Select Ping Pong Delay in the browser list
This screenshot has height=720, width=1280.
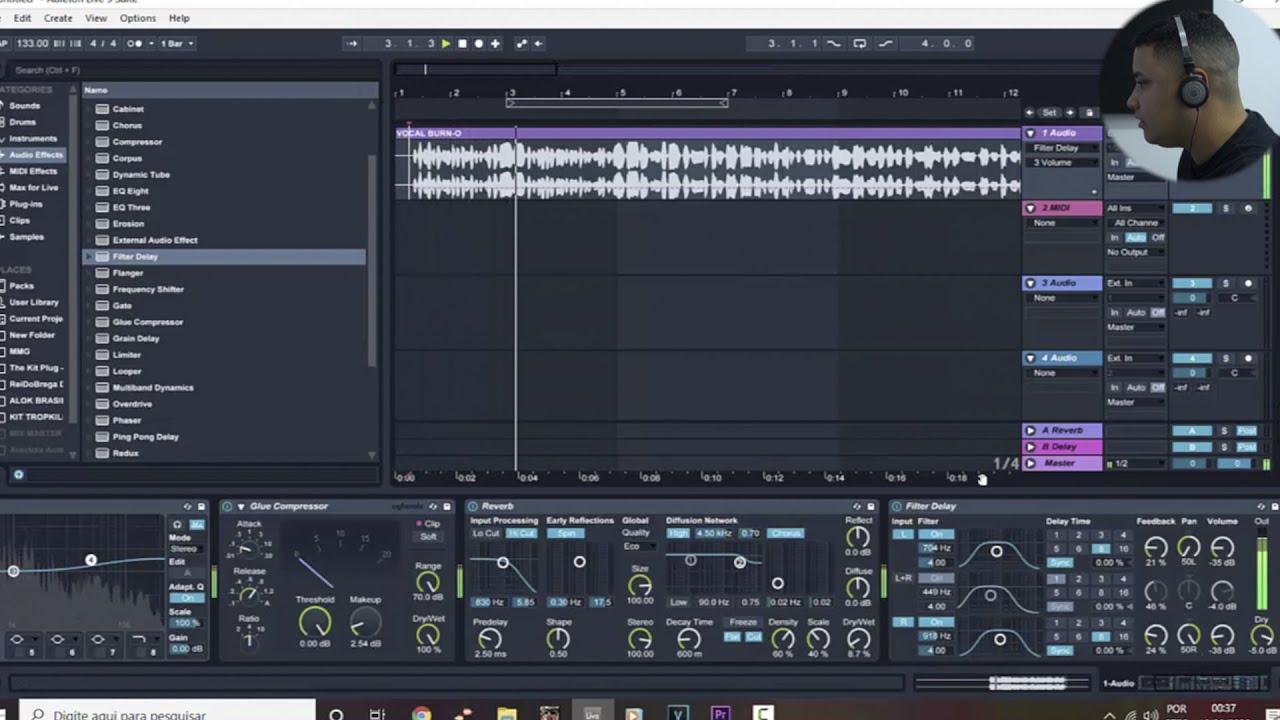pyautogui.click(x=145, y=437)
